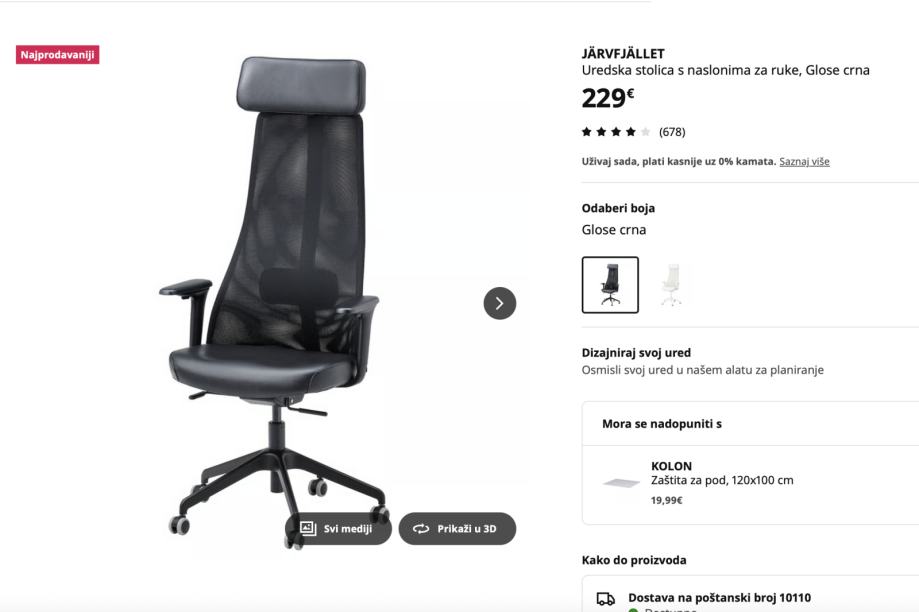The image size is (919, 612).
Task: Open the JÄRVFJÄLLET product title
Action: [623, 53]
